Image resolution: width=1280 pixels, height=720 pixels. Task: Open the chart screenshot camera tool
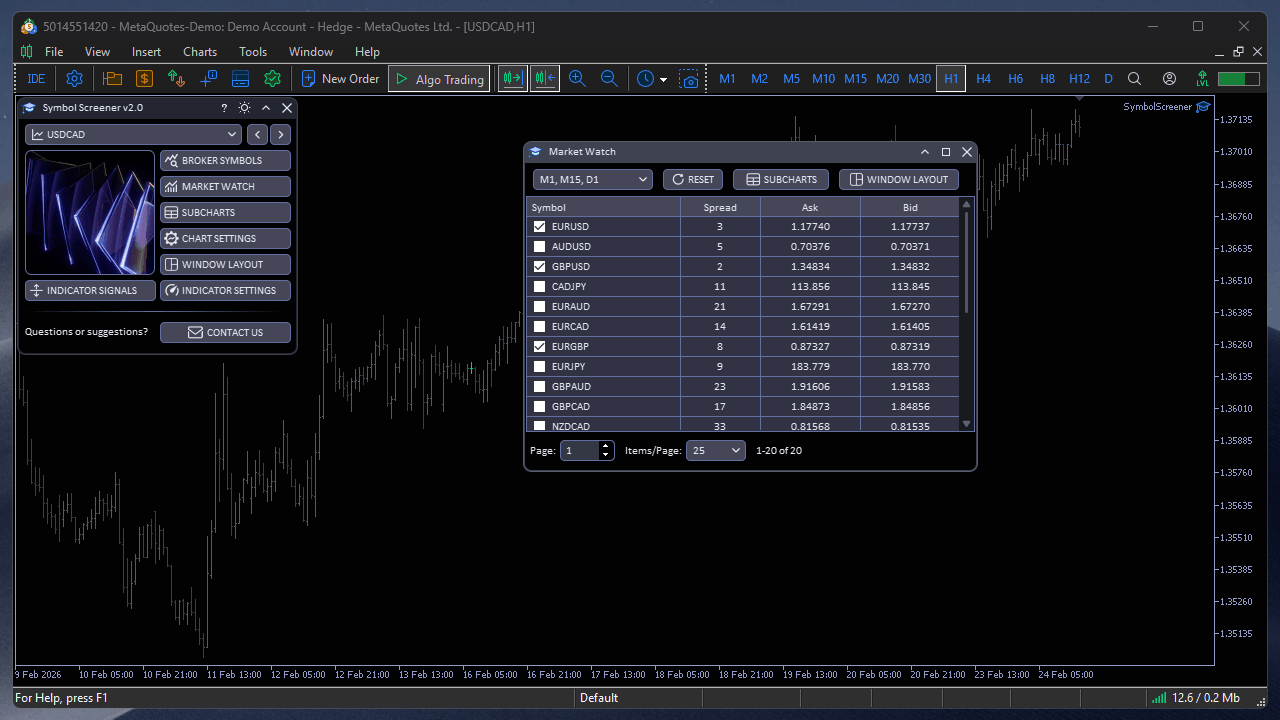tap(690, 78)
